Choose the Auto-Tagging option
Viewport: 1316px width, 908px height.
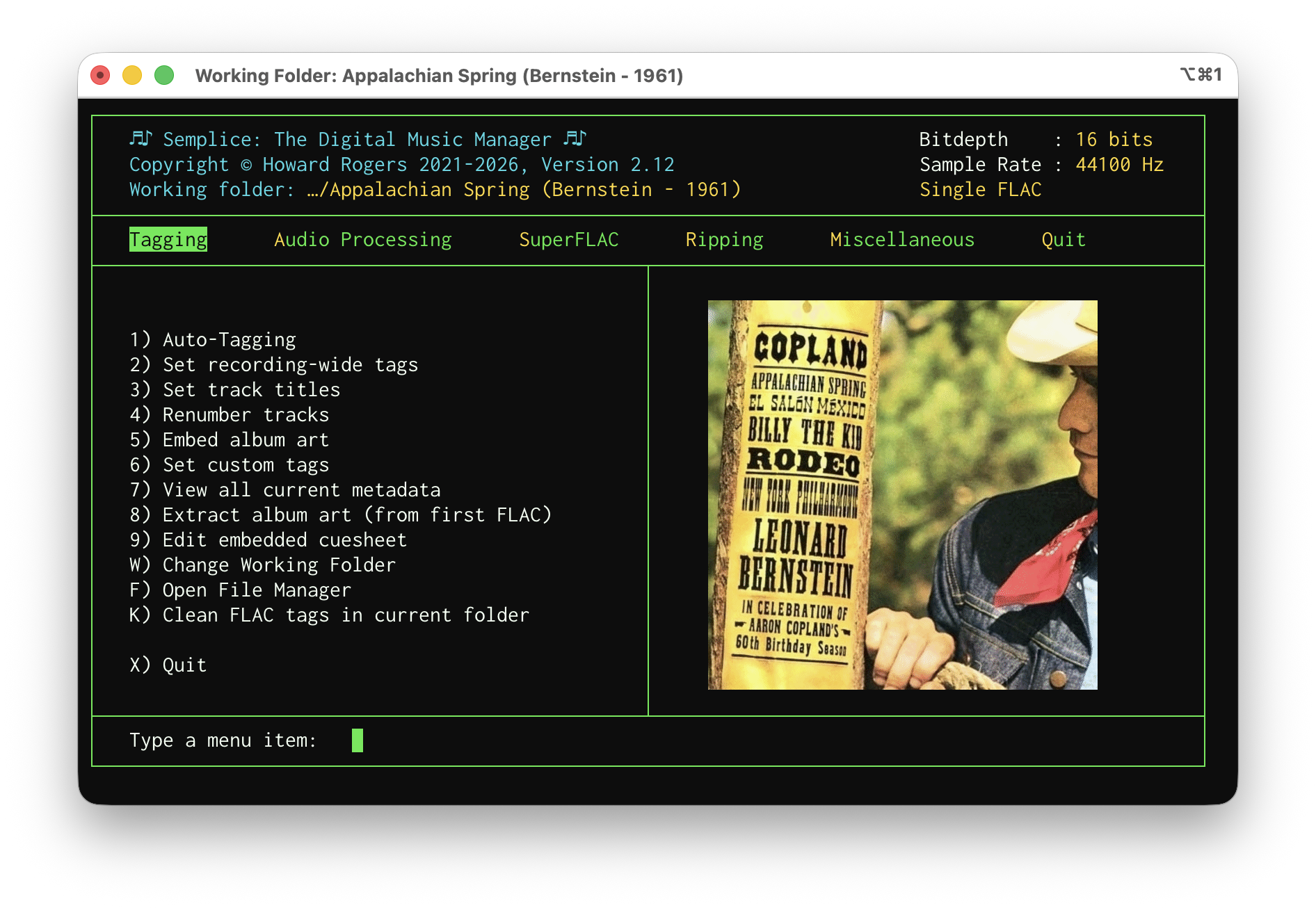[x=212, y=340]
